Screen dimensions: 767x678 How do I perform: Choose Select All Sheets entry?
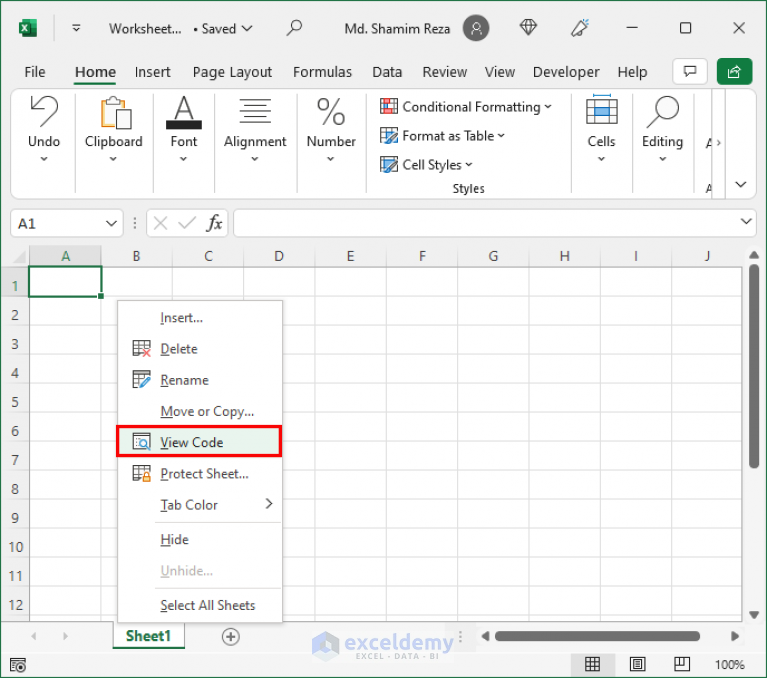tap(200, 605)
